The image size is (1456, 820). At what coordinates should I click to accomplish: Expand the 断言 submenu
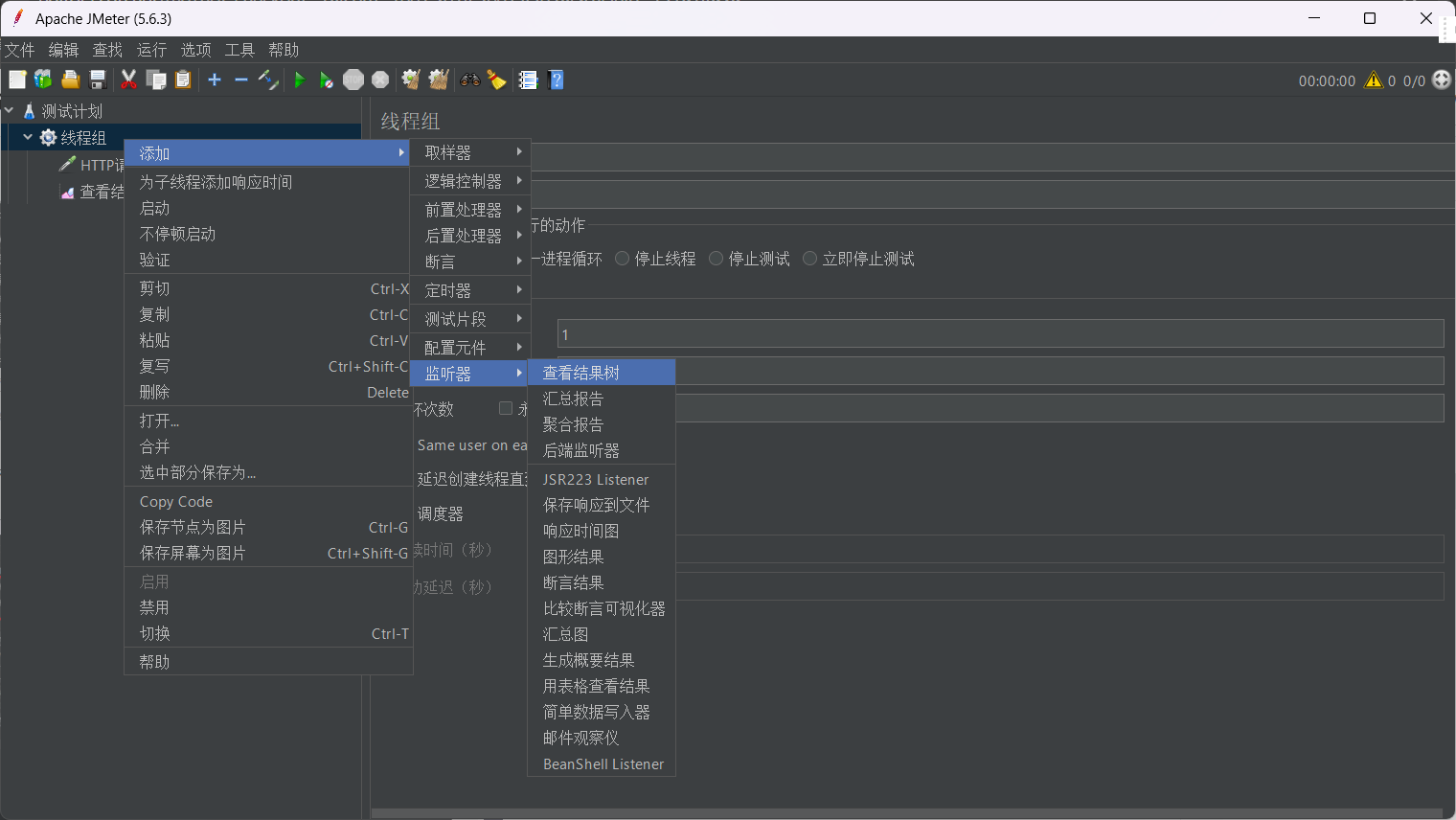(x=469, y=262)
